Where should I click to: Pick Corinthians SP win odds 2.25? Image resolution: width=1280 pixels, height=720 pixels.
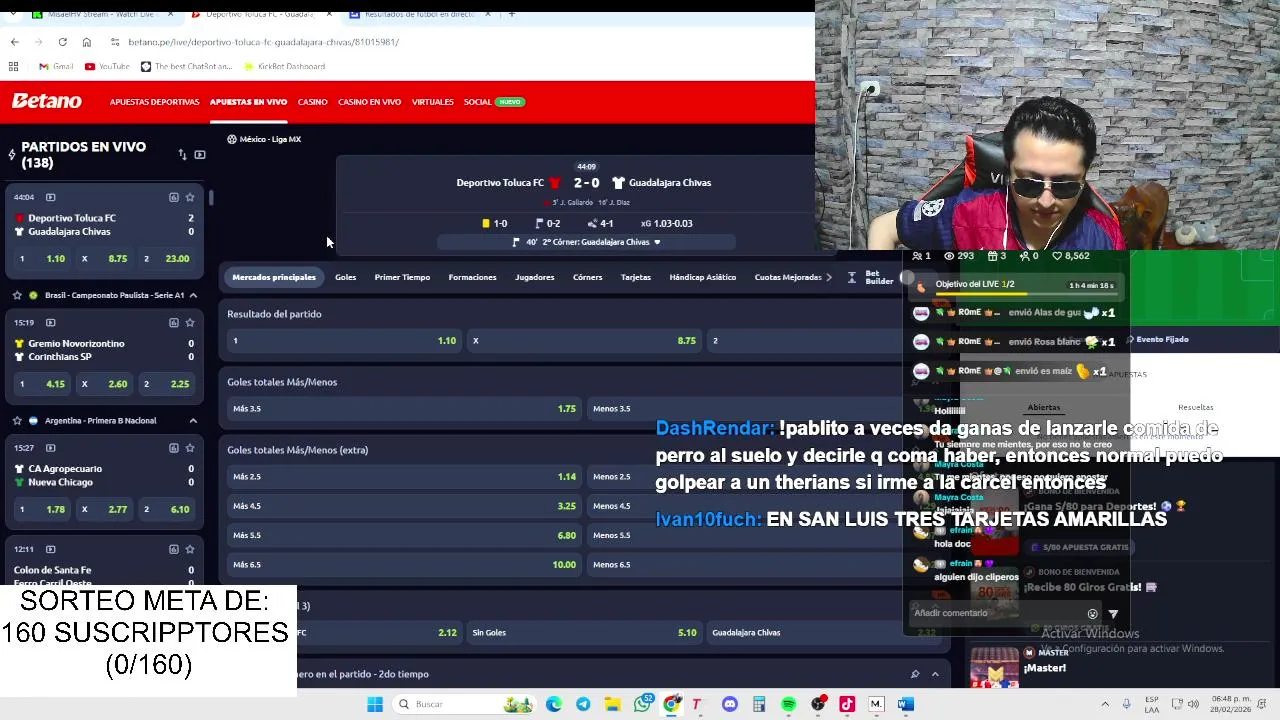click(x=167, y=384)
